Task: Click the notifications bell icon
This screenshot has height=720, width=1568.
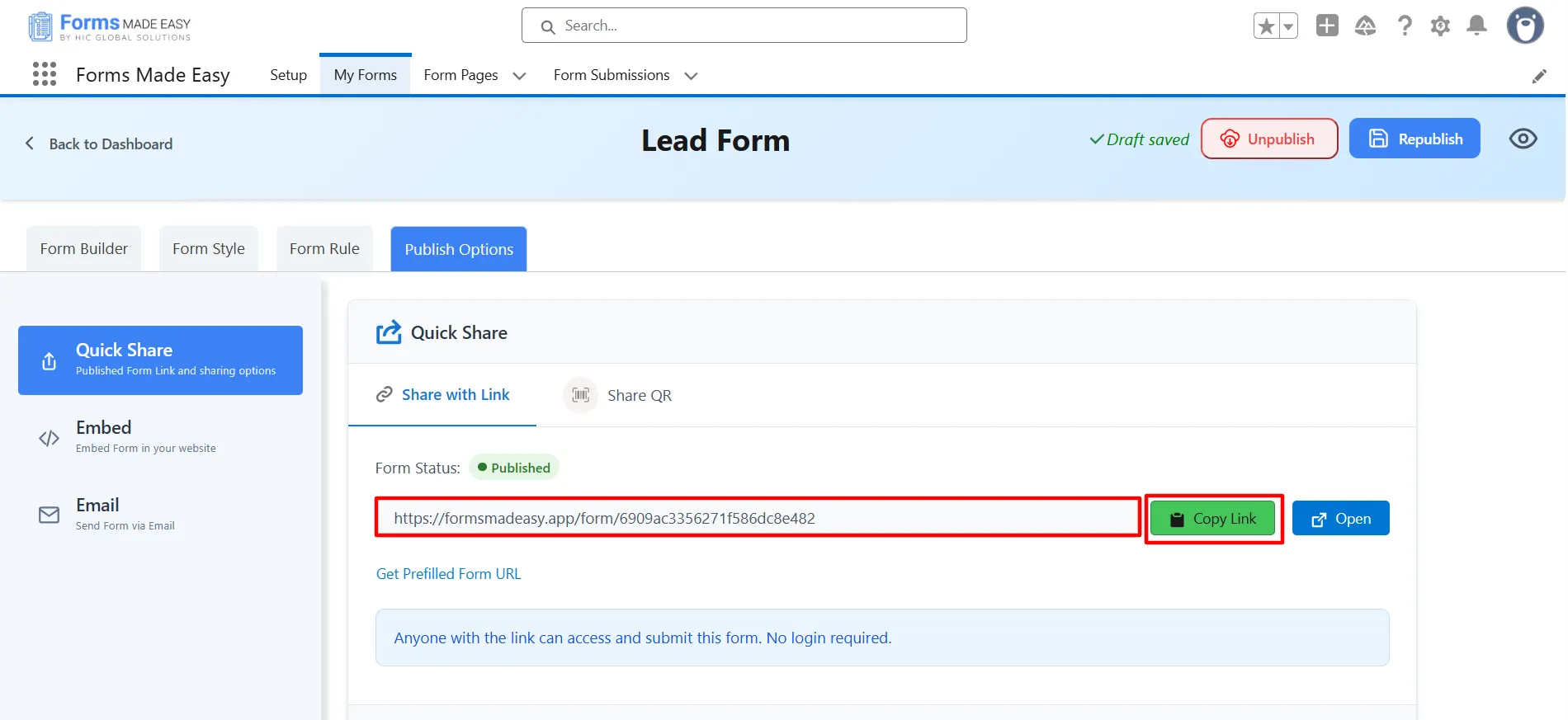Action: tap(1476, 26)
